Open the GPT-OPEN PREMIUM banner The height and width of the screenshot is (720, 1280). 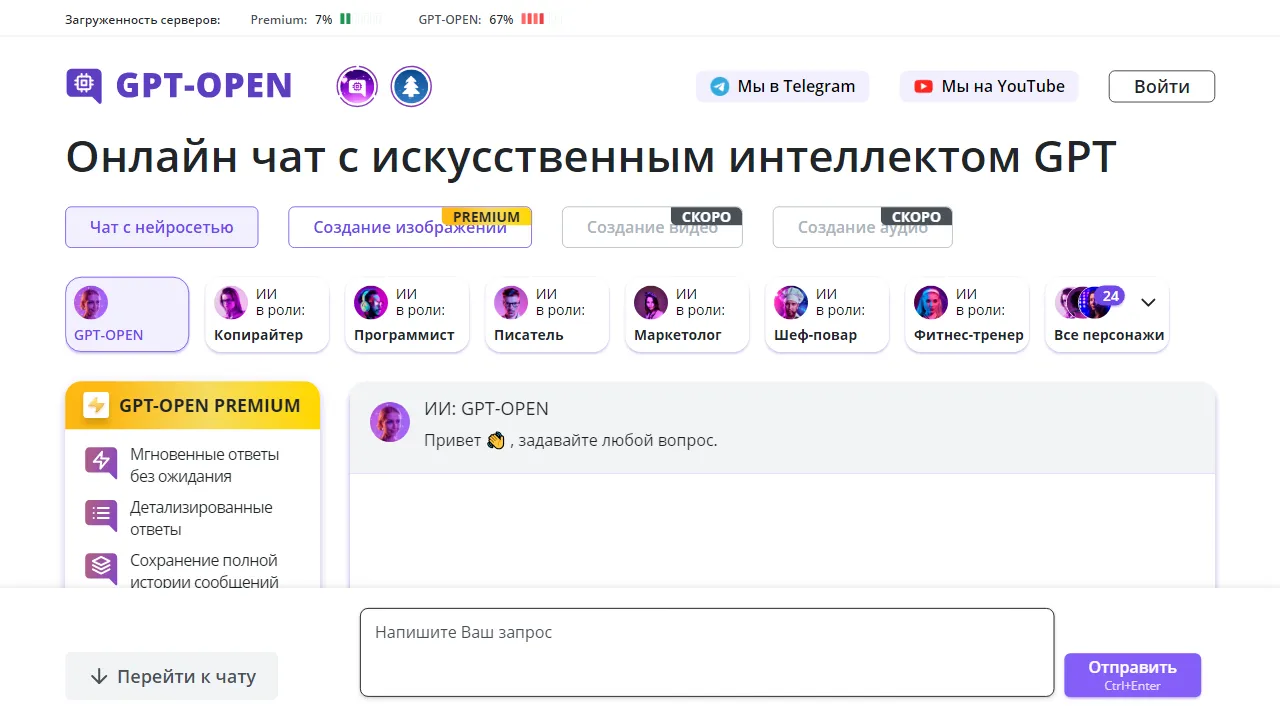(193, 405)
